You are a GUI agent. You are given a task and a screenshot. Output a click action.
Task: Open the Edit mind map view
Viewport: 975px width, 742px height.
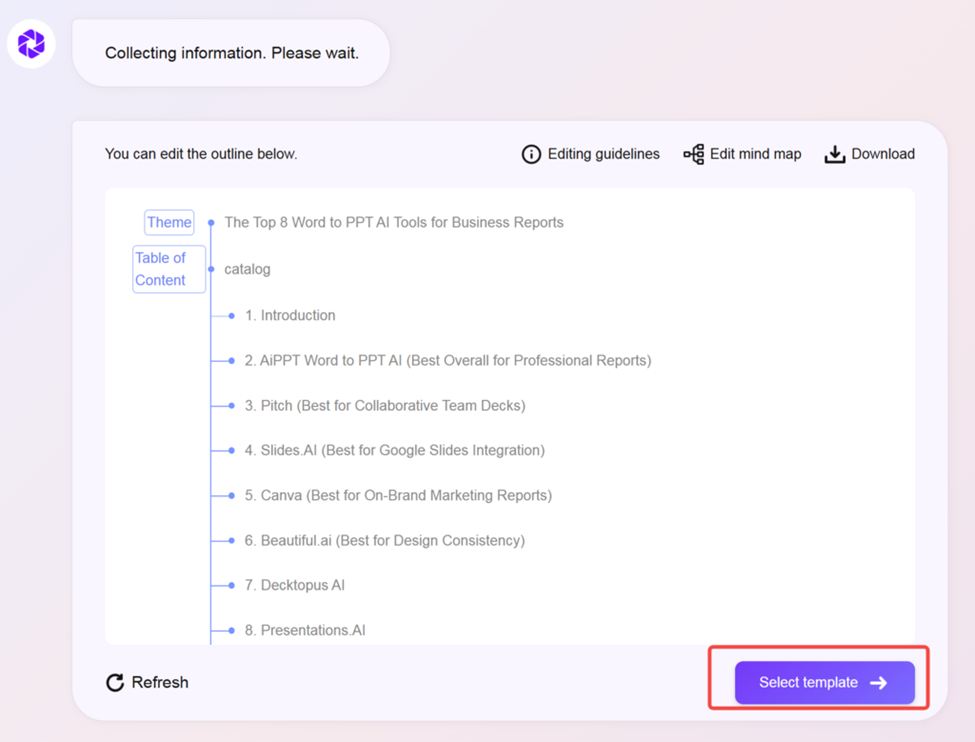pyautogui.click(x=755, y=154)
